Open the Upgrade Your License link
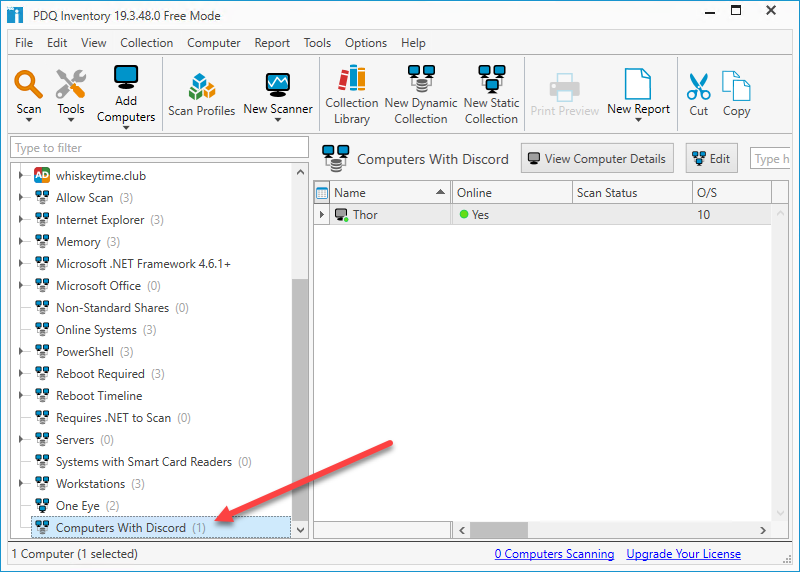This screenshot has height=572, width=800. (x=684, y=554)
